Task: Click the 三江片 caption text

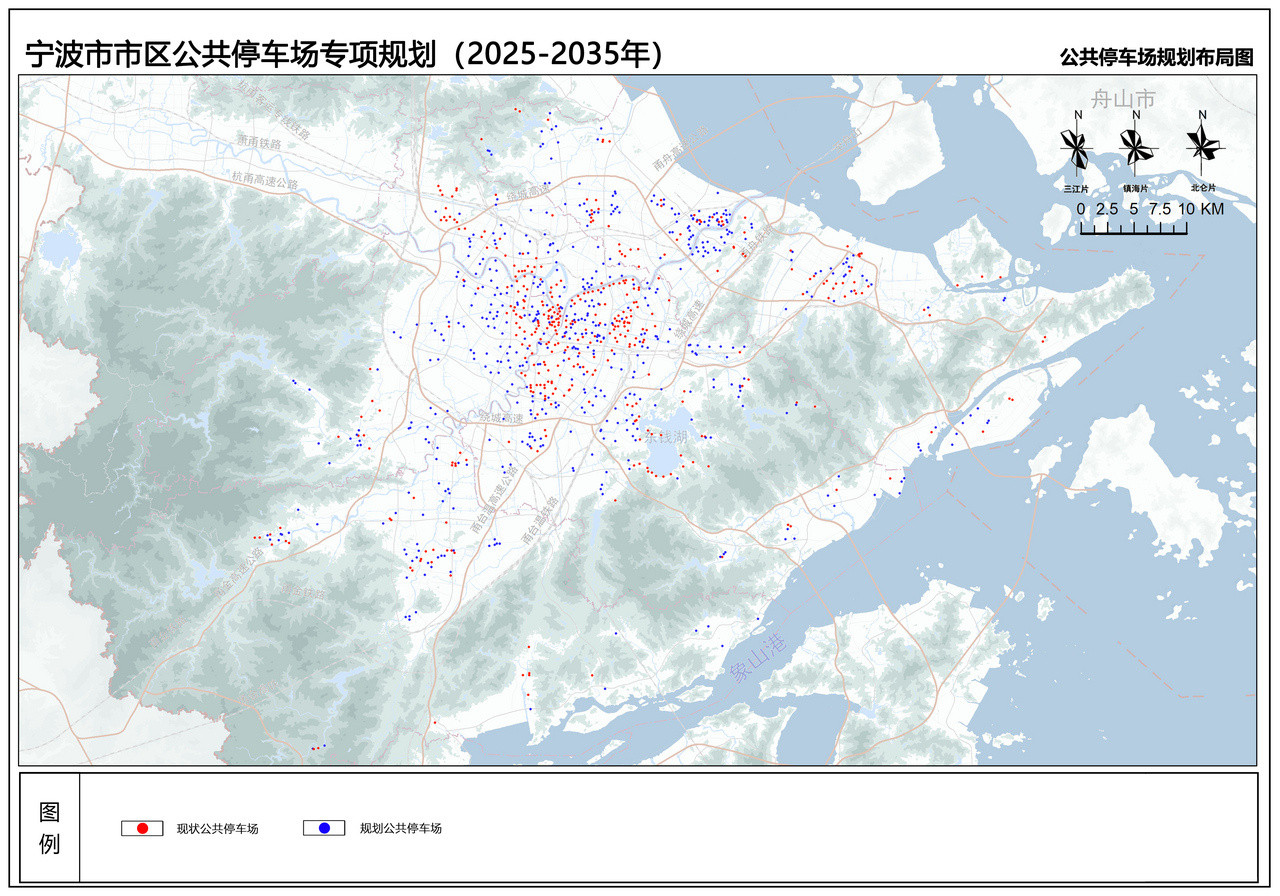Action: [1076, 187]
